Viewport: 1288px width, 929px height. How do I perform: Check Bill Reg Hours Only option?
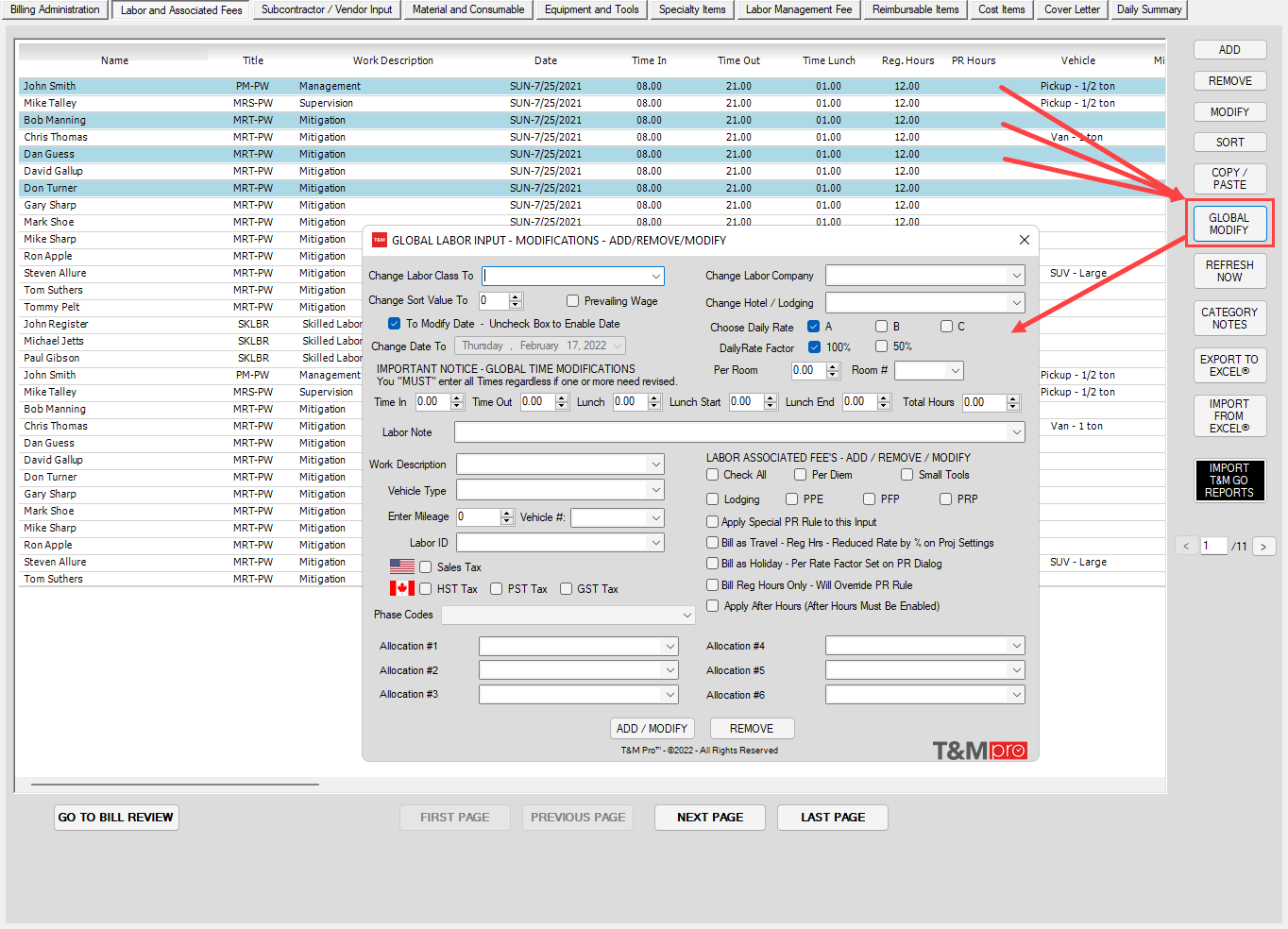[x=713, y=585]
